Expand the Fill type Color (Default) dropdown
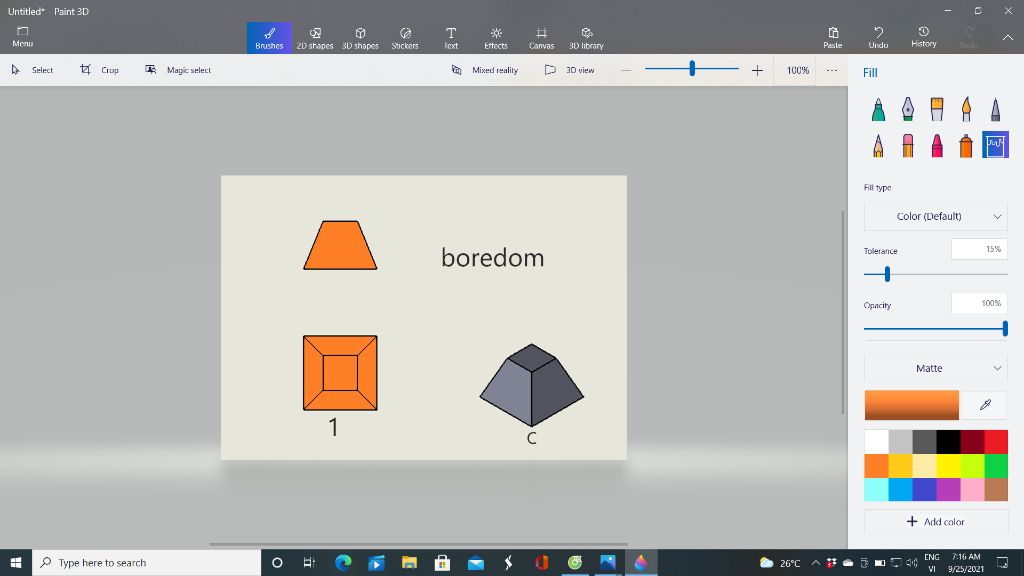 [936, 216]
